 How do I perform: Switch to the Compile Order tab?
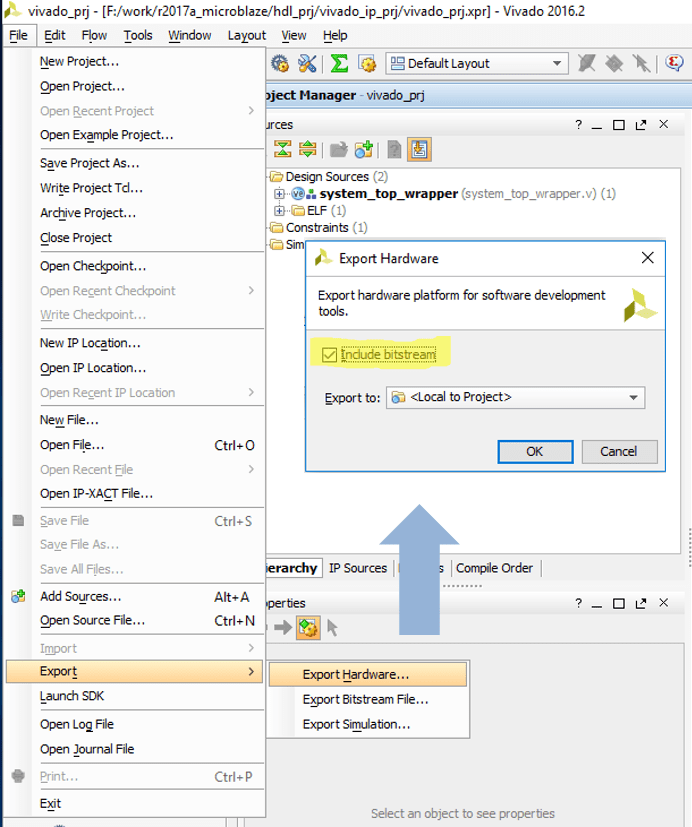[494, 568]
